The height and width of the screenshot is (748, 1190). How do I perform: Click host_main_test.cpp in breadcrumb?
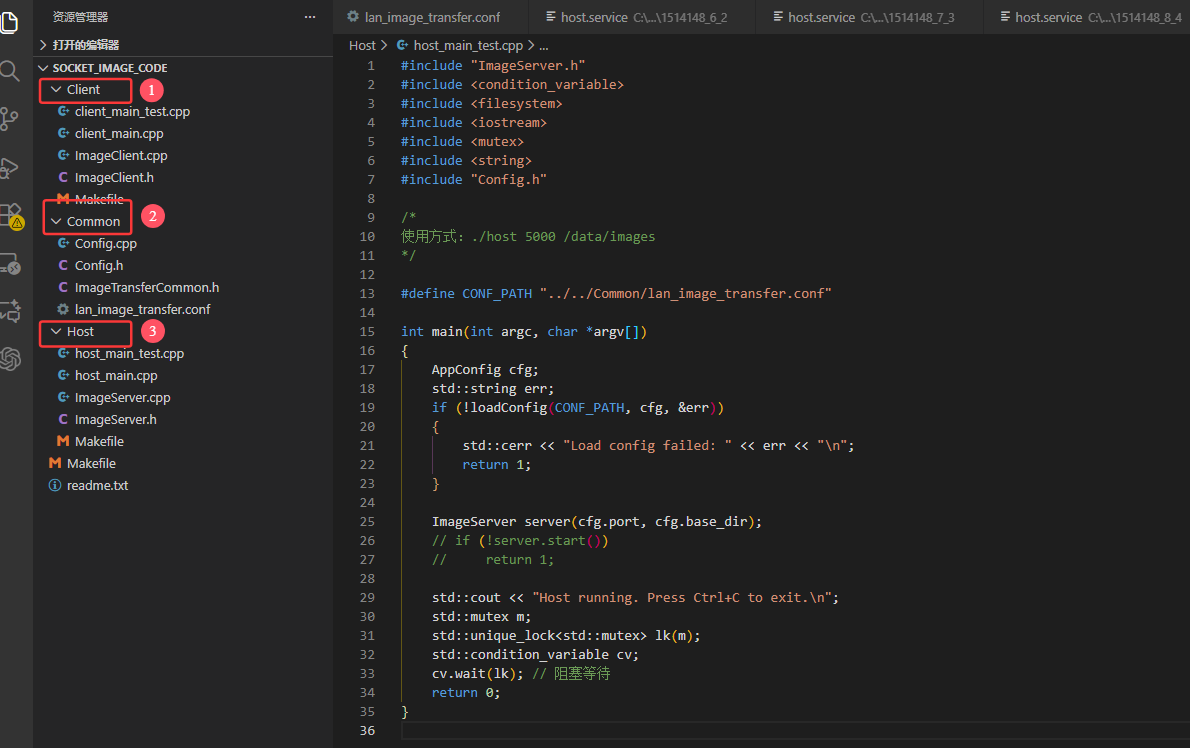468,46
